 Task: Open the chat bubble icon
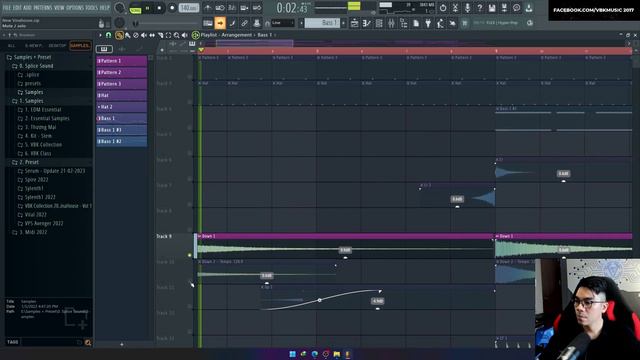tap(516, 8)
